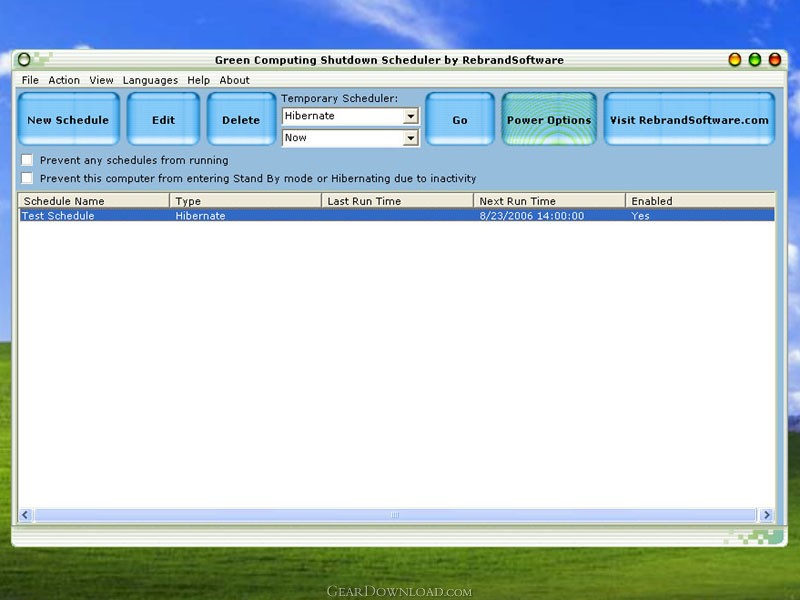Click the red close window button
The image size is (800, 600).
pos(774,60)
